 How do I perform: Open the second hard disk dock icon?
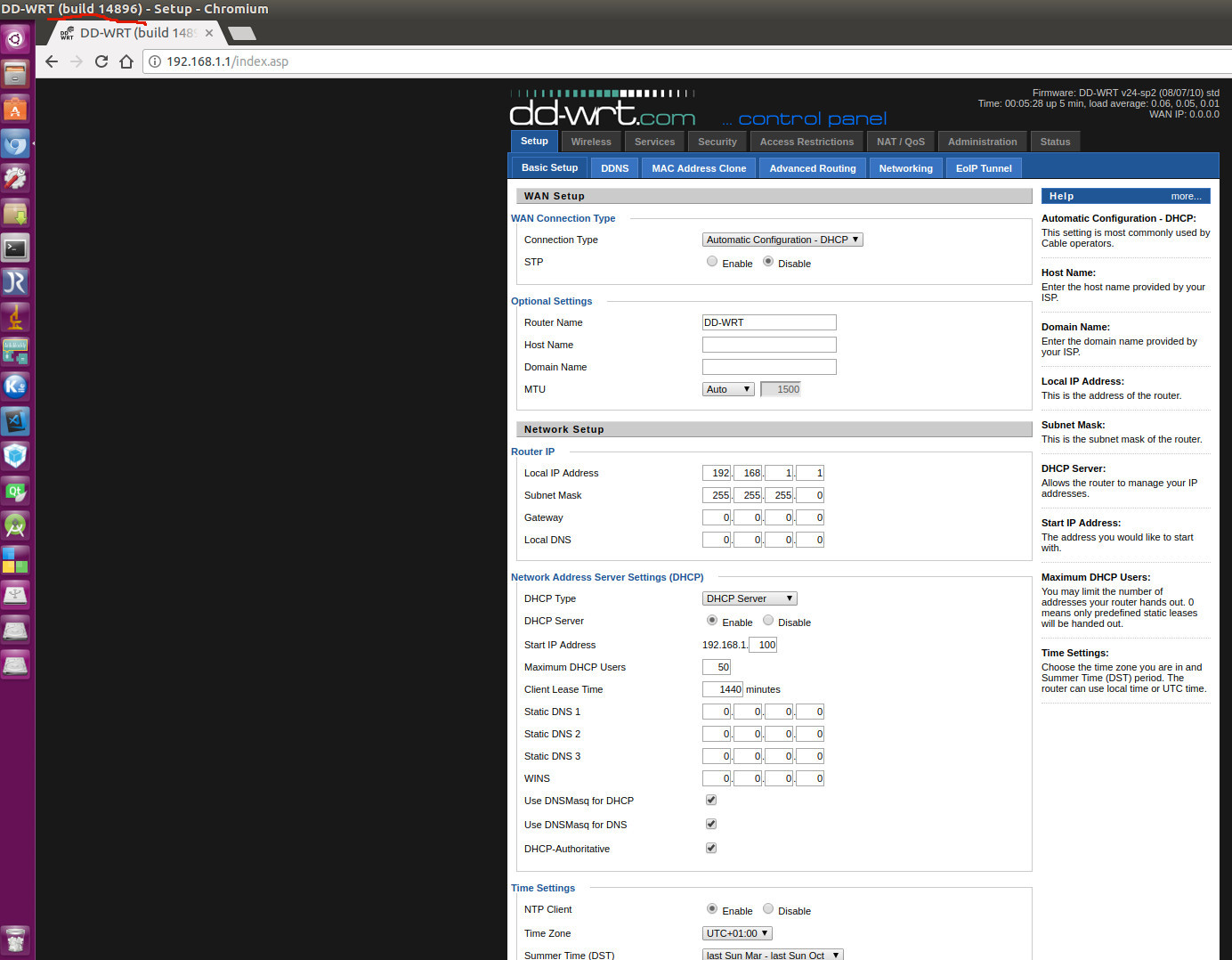(15, 664)
